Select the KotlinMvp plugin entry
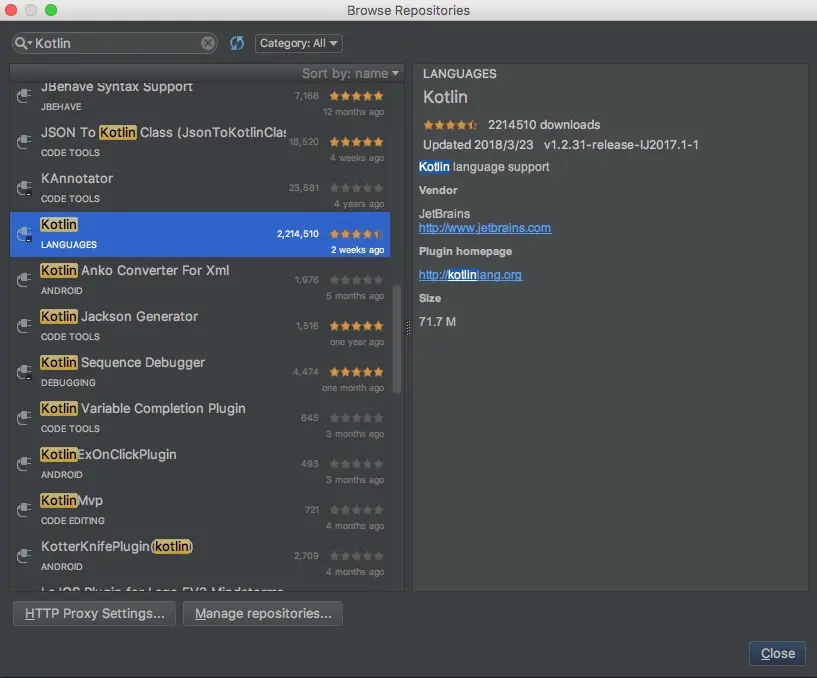The height and width of the screenshot is (678, 817). pyautogui.click(x=200, y=510)
